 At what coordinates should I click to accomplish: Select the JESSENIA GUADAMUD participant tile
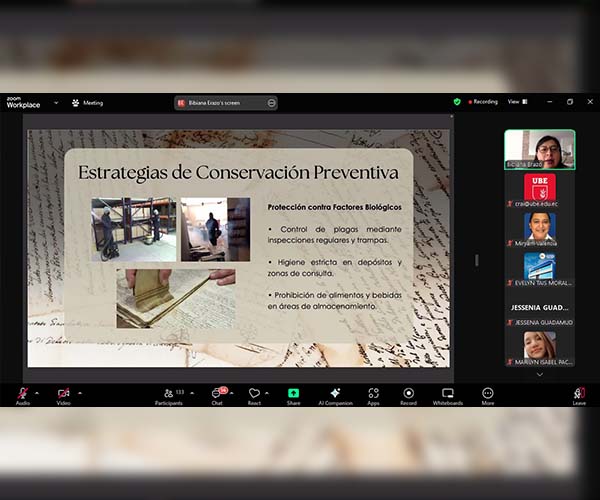coord(540,309)
